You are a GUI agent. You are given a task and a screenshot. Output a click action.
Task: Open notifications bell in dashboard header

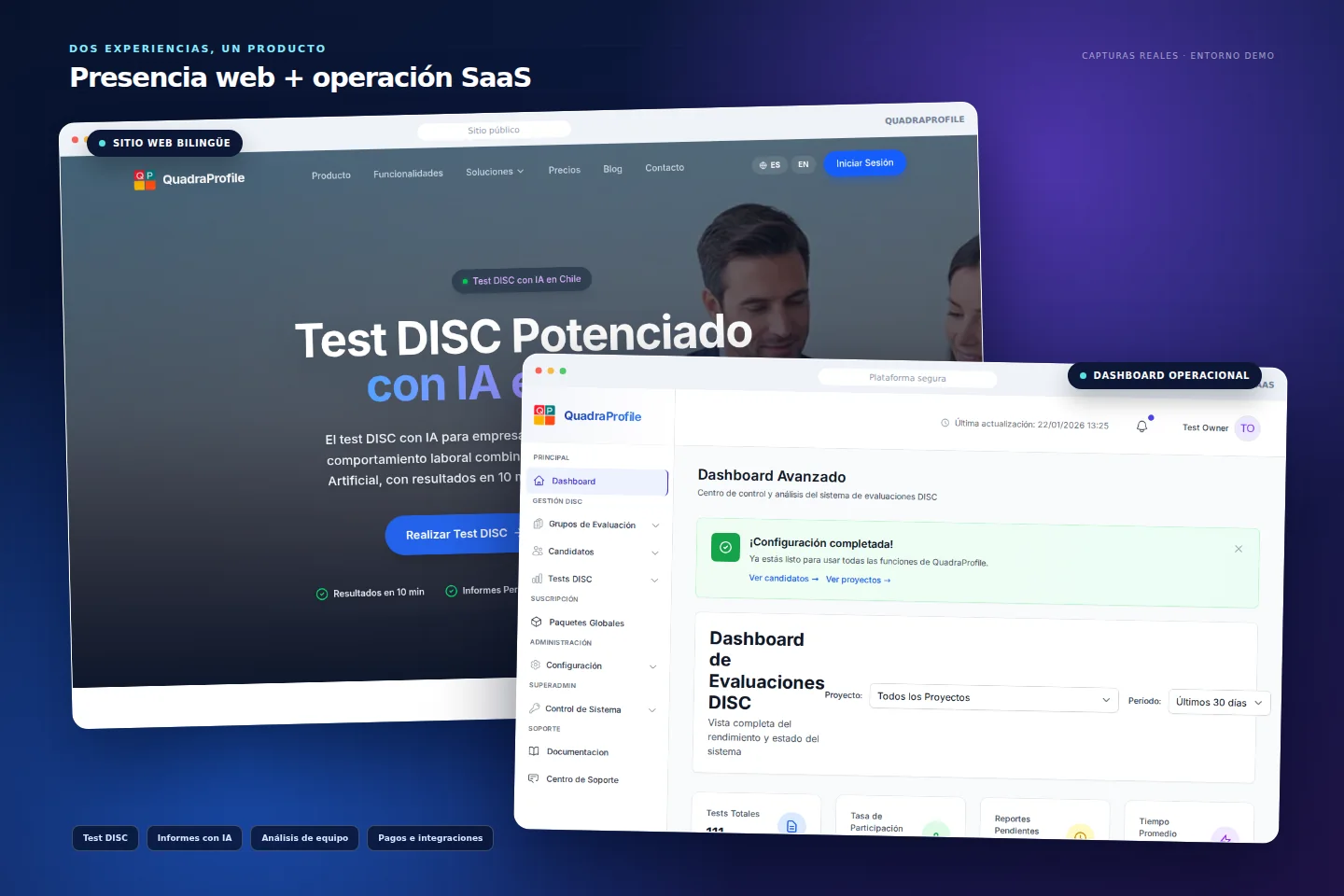click(x=1141, y=427)
